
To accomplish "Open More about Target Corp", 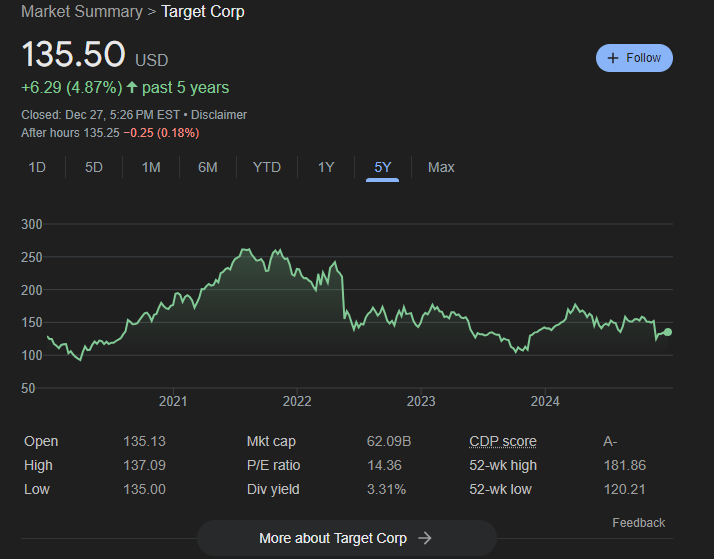I will 347,538.
